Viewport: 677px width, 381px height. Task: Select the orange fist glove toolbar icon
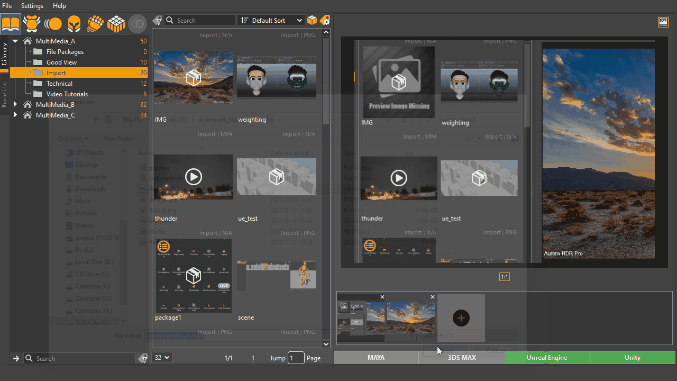[95, 23]
